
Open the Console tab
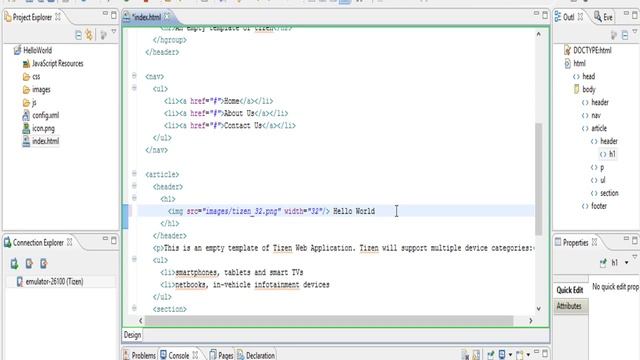(179, 356)
